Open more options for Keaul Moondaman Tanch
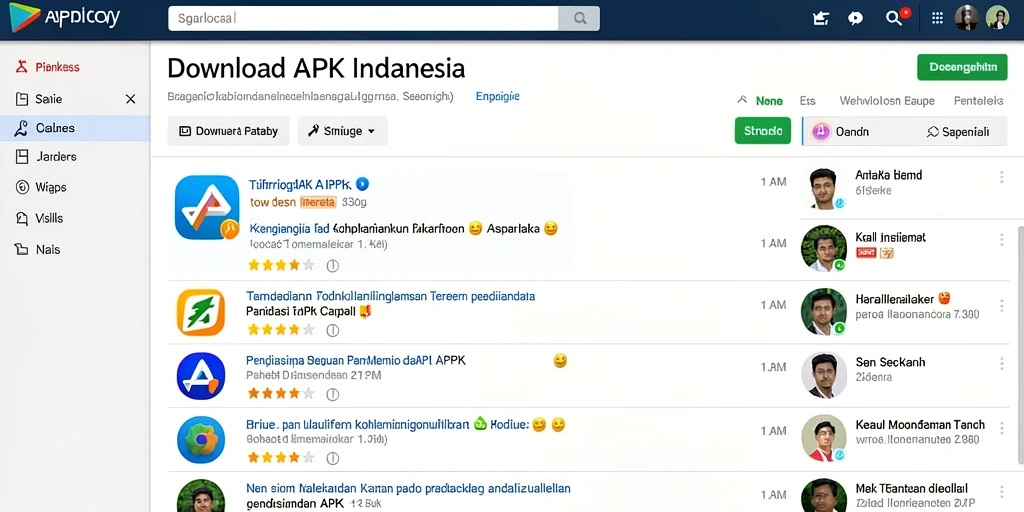Viewport: 1024px width, 512px height. [1001, 427]
